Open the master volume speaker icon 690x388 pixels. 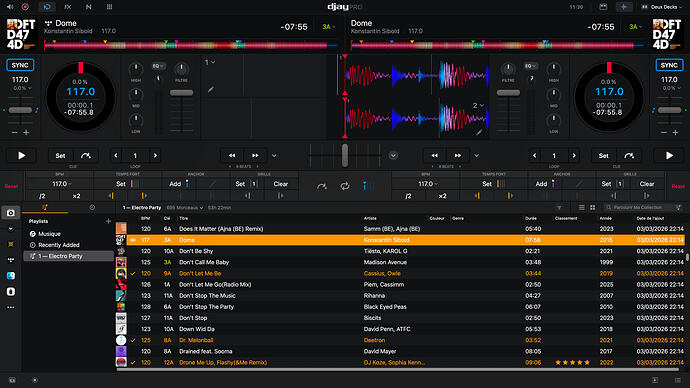10,7
